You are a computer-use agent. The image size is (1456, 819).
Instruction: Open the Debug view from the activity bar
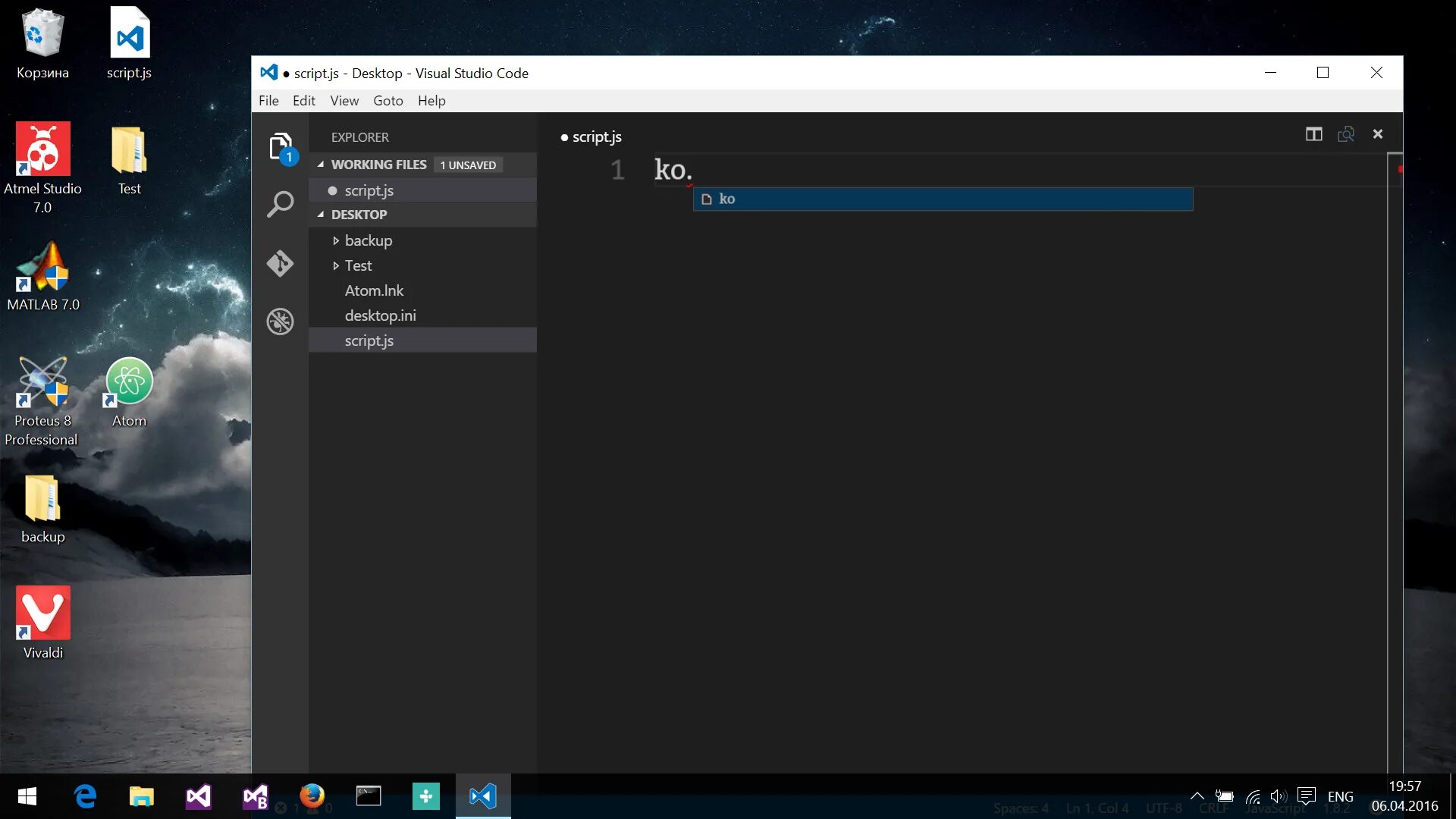point(281,321)
